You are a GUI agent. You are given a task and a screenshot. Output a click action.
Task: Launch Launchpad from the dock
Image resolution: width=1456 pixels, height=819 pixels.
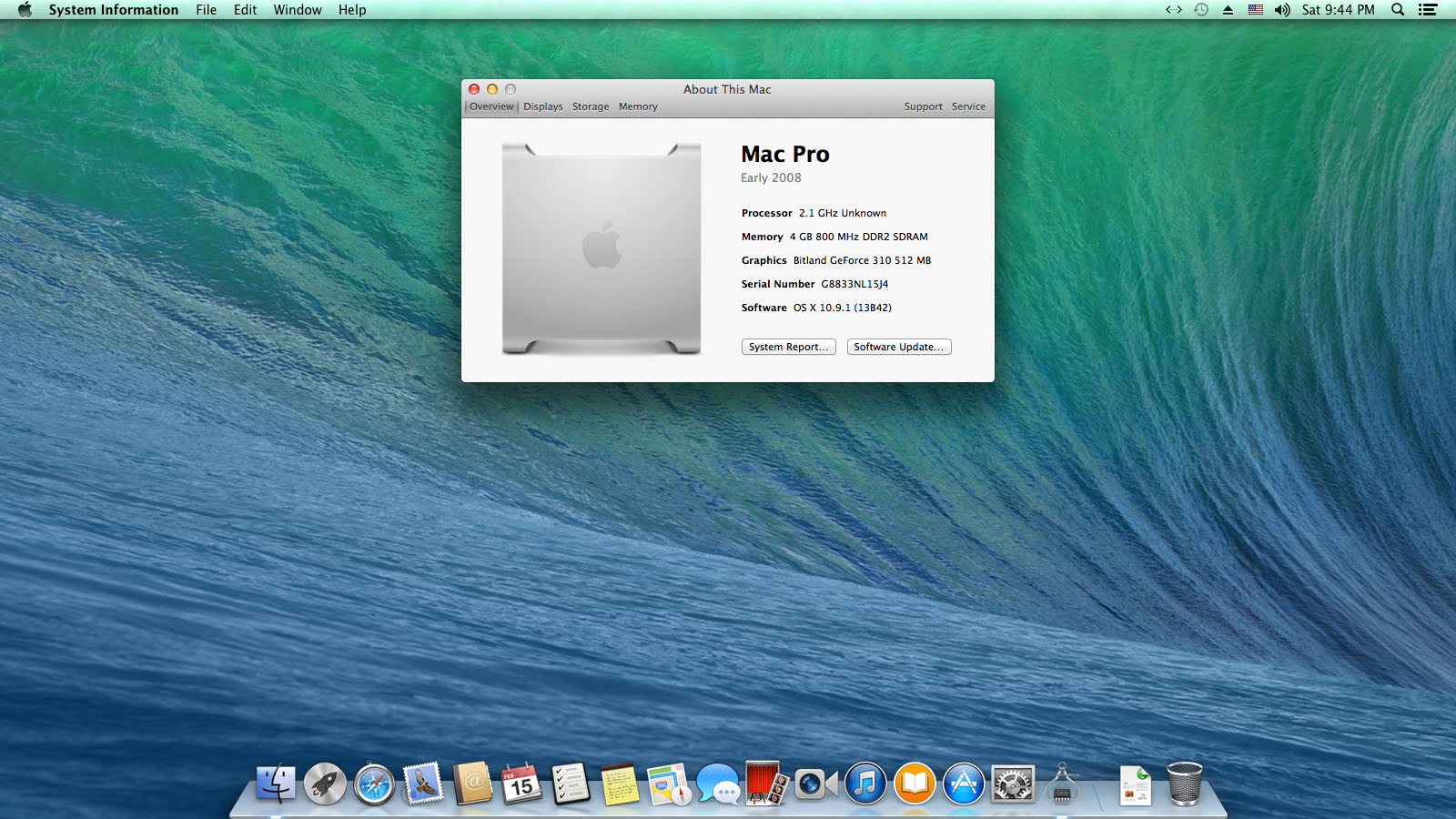click(325, 784)
